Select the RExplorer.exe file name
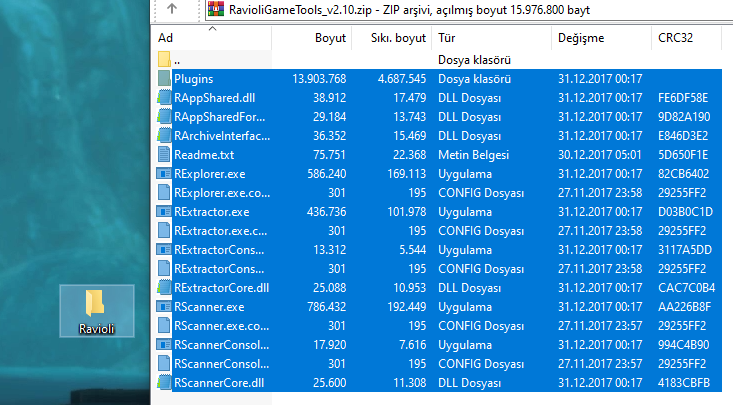 (x=209, y=174)
